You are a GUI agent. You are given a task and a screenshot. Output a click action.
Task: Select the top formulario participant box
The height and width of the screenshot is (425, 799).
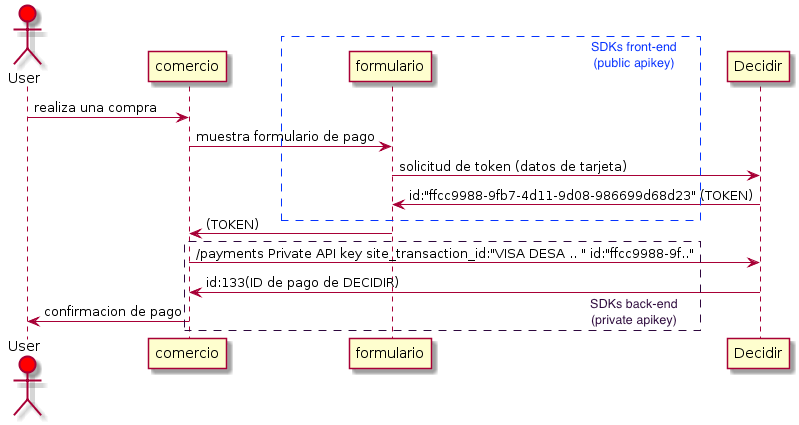tap(391, 66)
